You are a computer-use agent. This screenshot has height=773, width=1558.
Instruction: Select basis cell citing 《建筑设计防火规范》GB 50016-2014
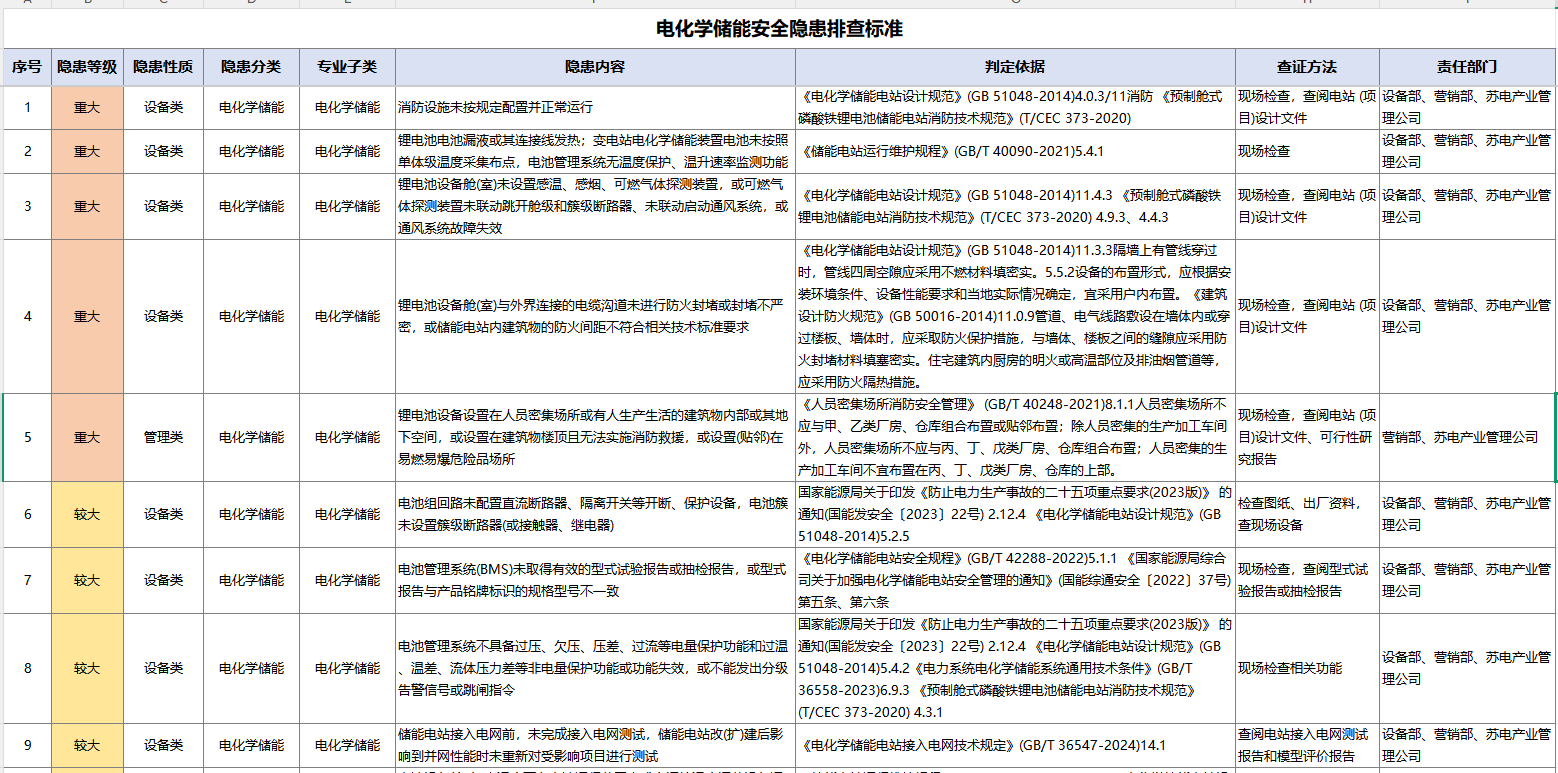(1015, 316)
